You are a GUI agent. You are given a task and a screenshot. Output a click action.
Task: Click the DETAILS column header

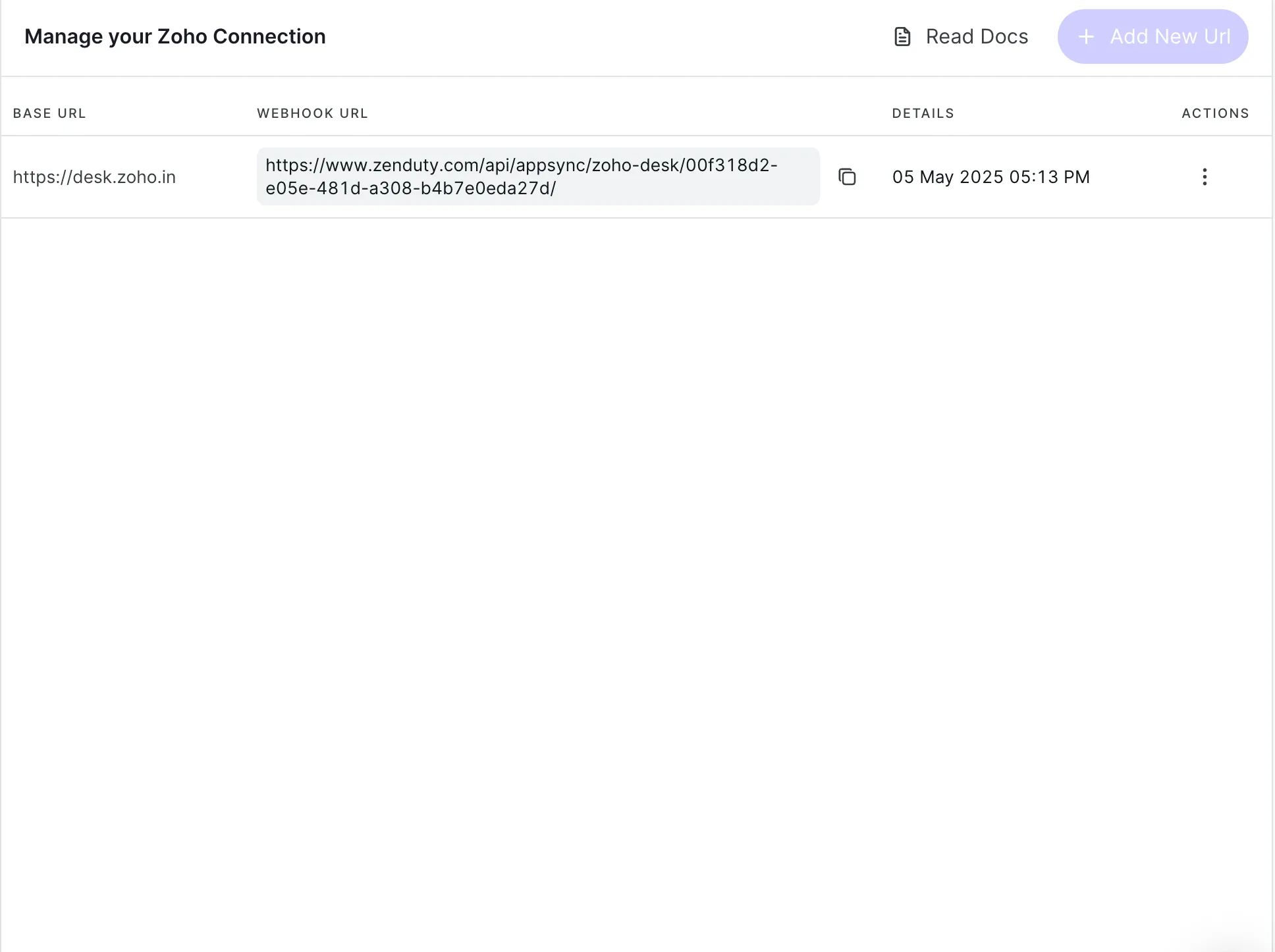(923, 113)
